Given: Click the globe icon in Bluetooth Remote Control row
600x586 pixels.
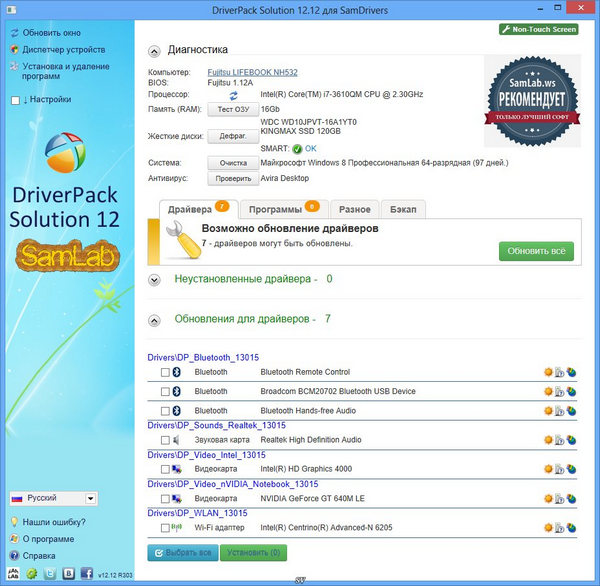Looking at the screenshot, I should tap(571, 372).
